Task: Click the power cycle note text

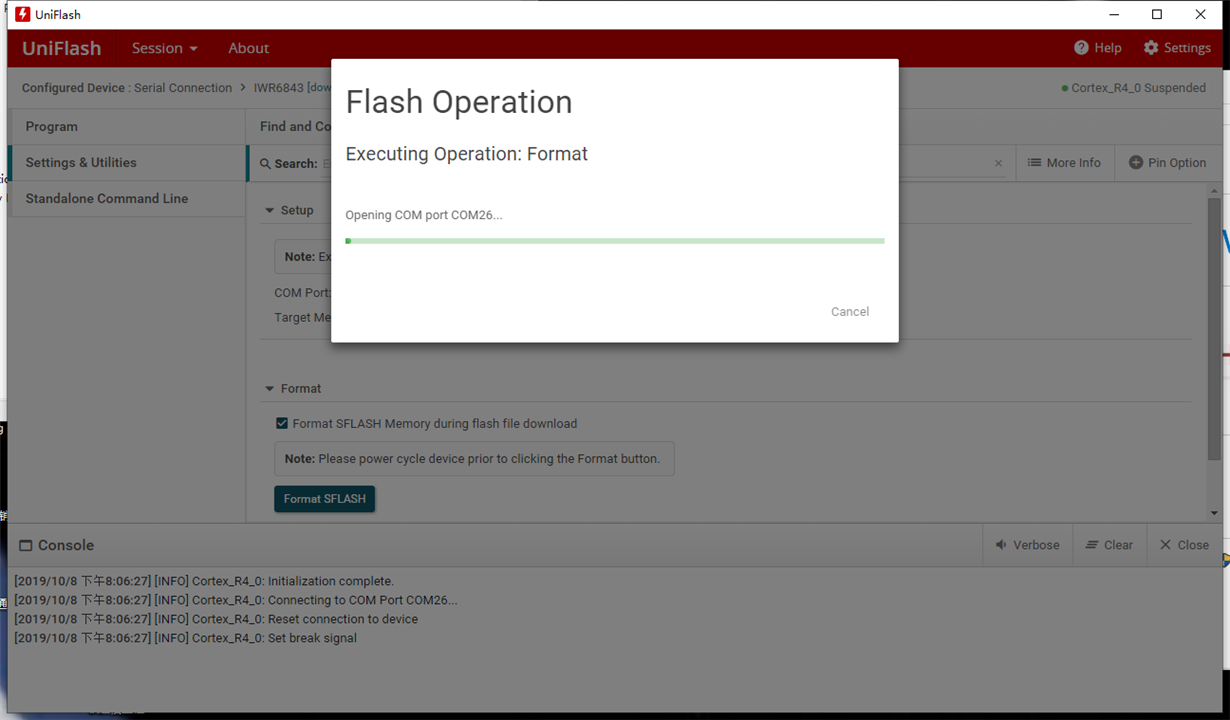Action: [x=472, y=459]
